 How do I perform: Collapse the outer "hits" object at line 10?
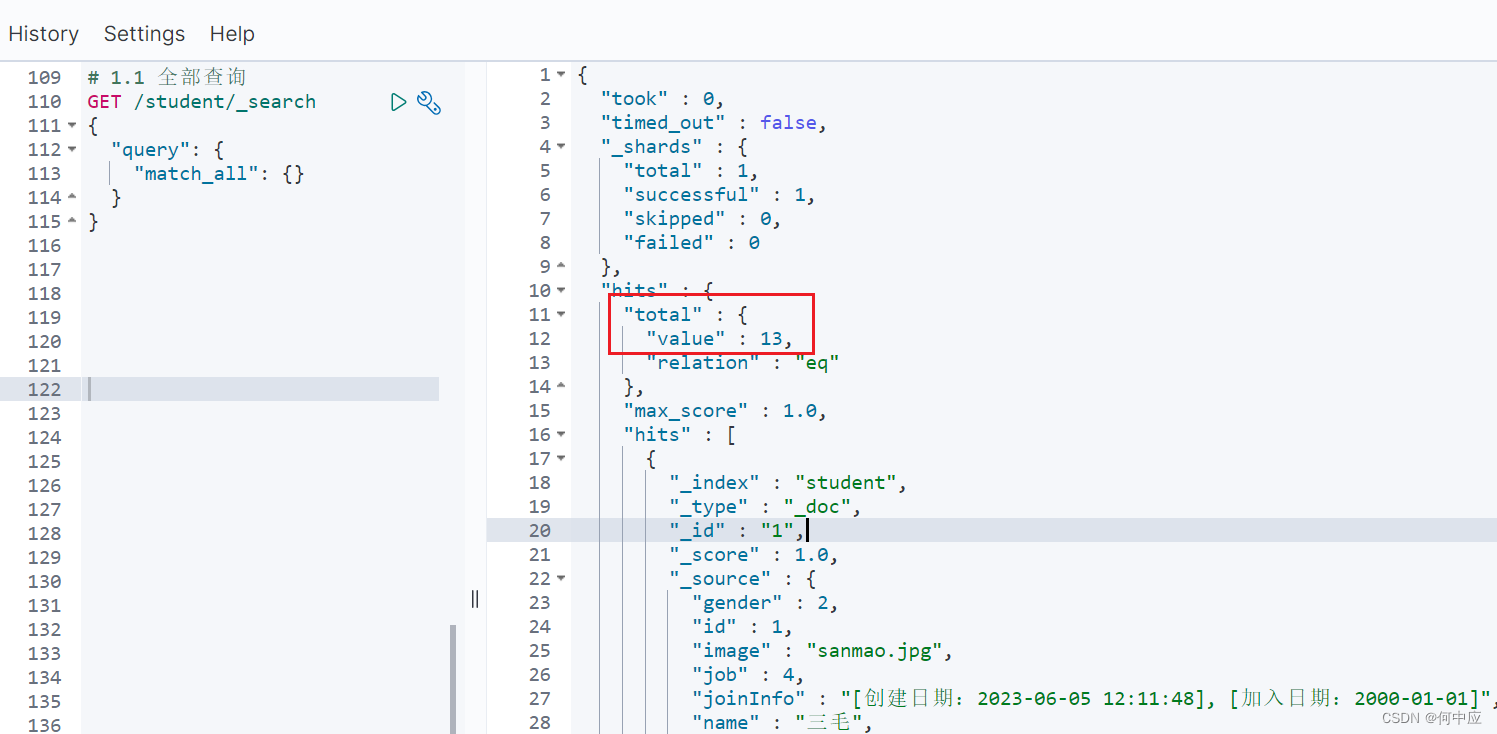click(560, 291)
